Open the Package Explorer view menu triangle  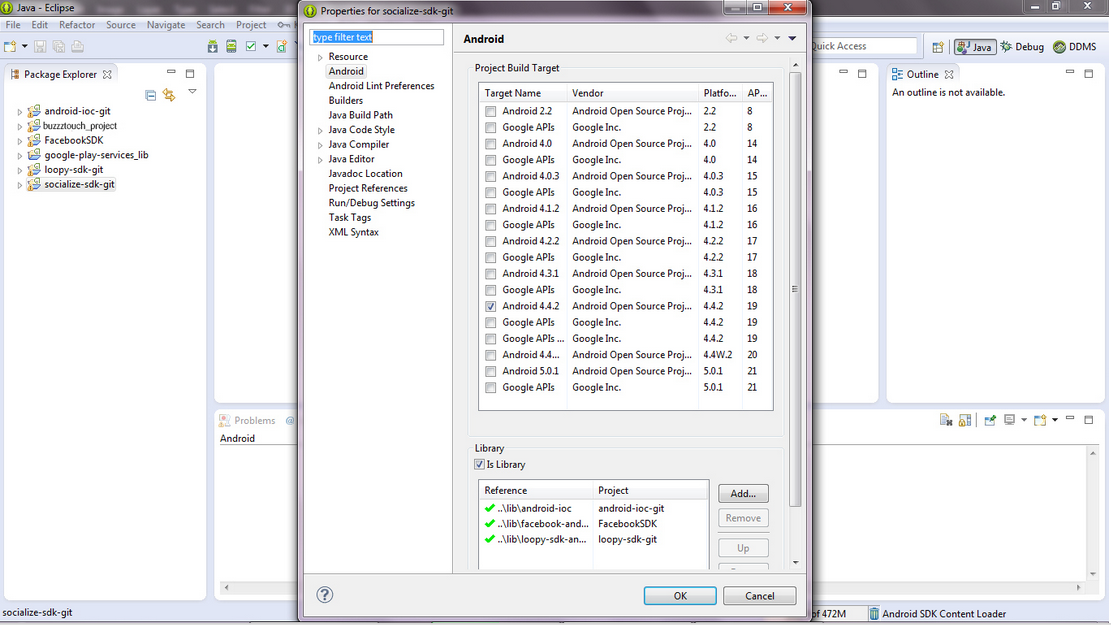point(192,91)
